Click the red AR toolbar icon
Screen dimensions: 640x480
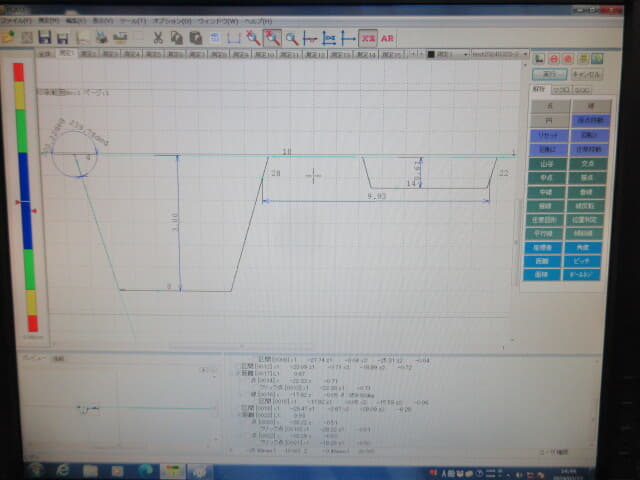click(387, 38)
